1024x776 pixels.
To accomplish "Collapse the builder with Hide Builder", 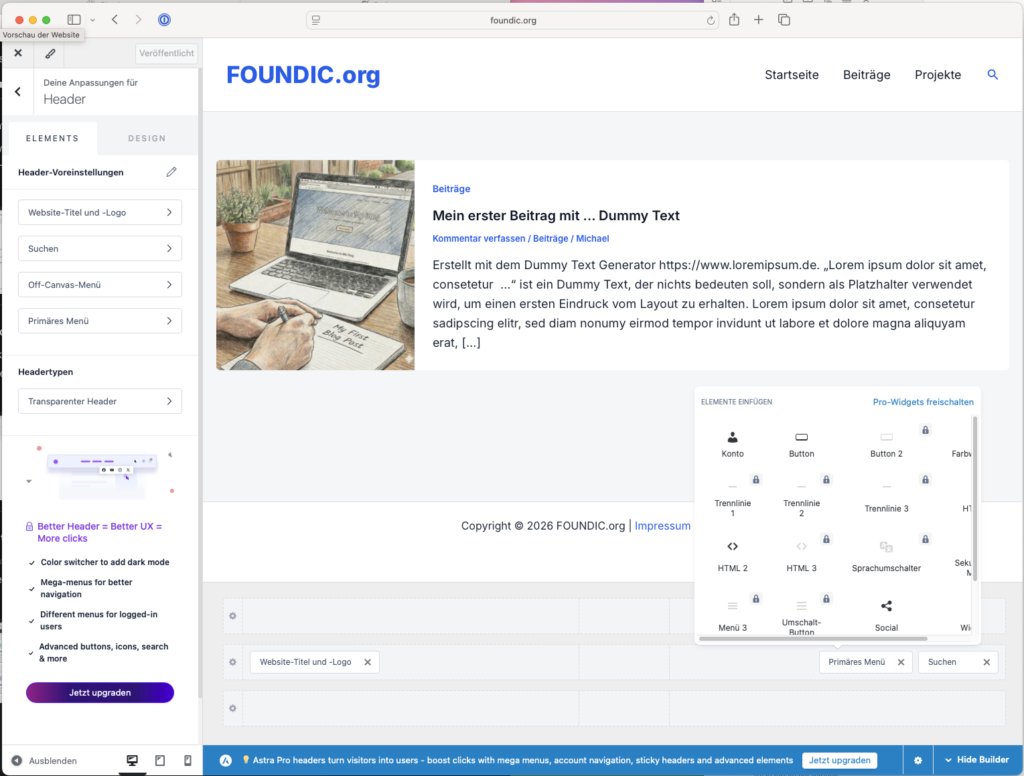I will pyautogui.click(x=977, y=761).
